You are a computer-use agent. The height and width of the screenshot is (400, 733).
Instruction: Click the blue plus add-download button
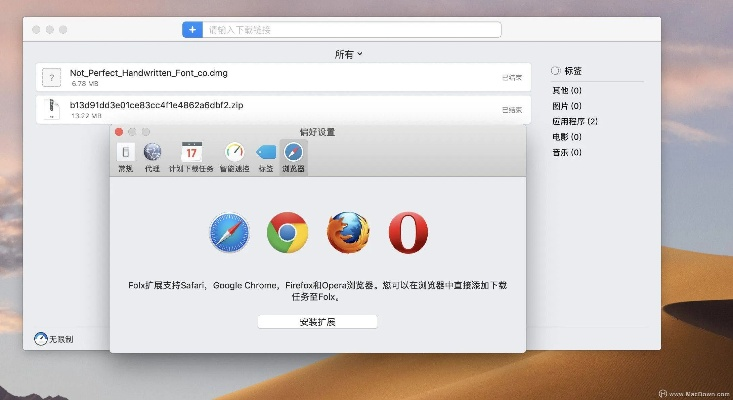pyautogui.click(x=192, y=30)
